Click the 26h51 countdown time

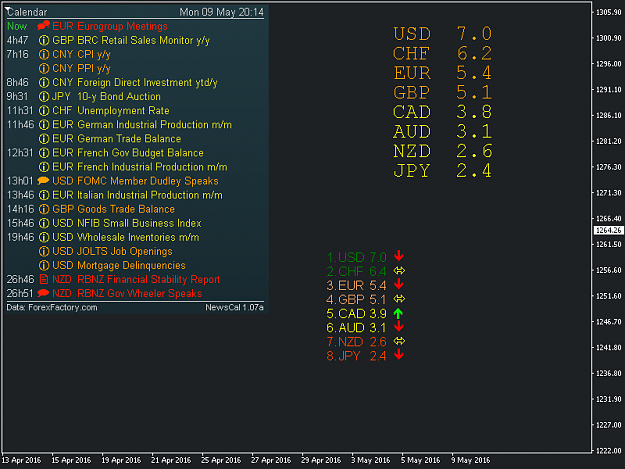click(20, 293)
